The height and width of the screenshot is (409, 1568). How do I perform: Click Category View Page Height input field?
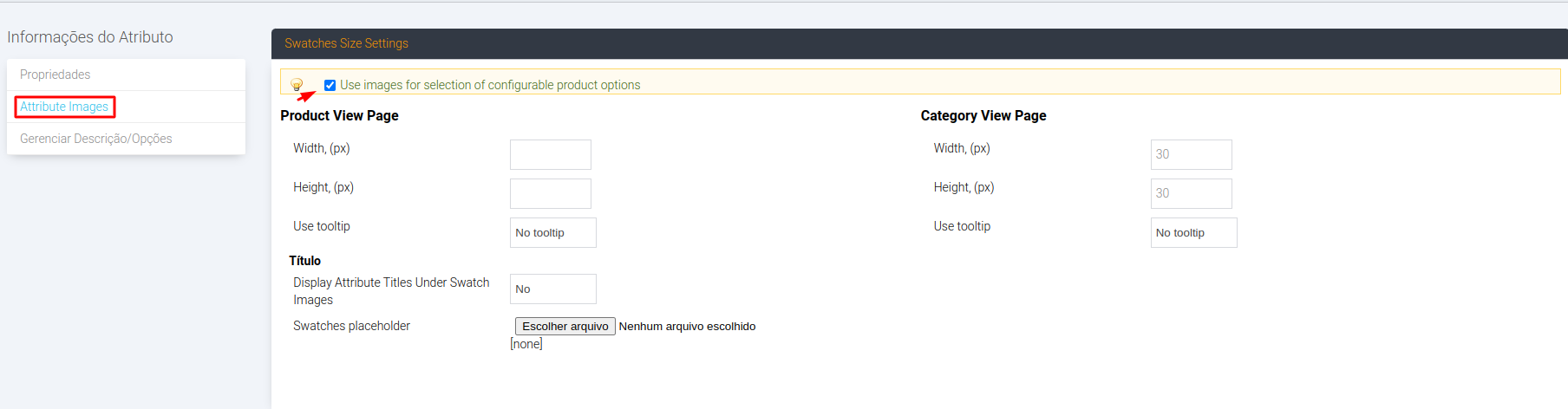coord(1192,193)
